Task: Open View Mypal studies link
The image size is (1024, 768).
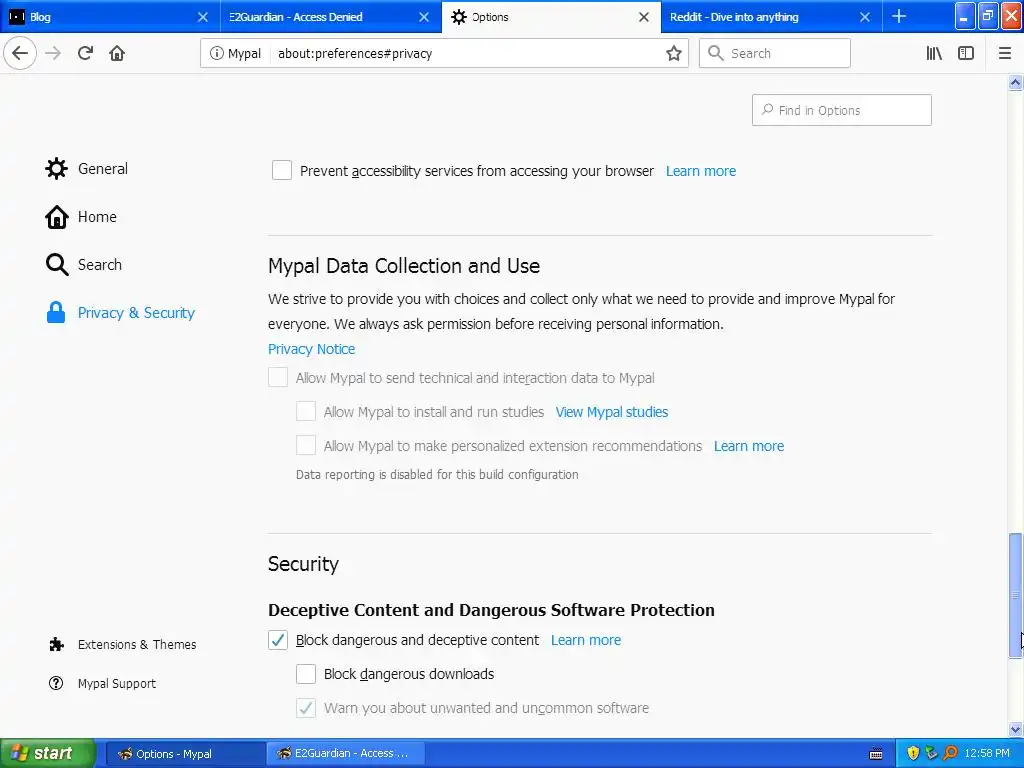Action: pyautogui.click(x=612, y=412)
